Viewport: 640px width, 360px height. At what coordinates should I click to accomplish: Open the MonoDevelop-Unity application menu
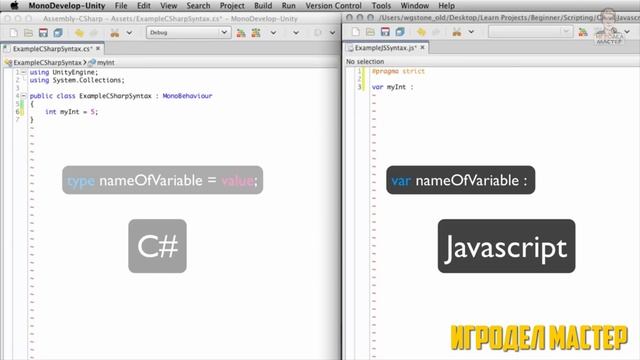click(x=67, y=6)
